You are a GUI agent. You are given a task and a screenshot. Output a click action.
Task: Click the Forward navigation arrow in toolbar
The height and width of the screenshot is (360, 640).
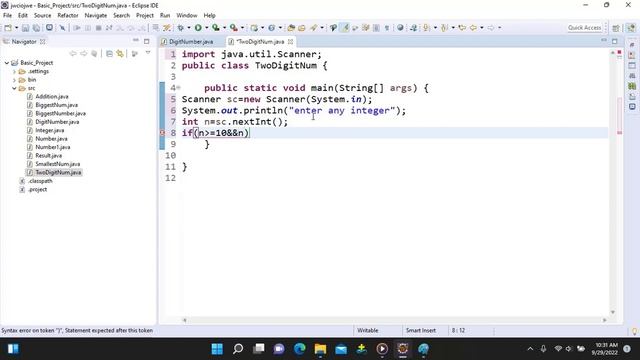coord(491,28)
